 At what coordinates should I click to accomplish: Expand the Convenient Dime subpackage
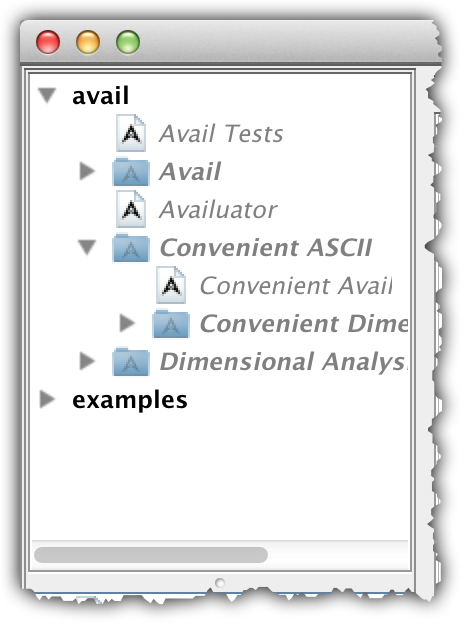click(x=127, y=323)
